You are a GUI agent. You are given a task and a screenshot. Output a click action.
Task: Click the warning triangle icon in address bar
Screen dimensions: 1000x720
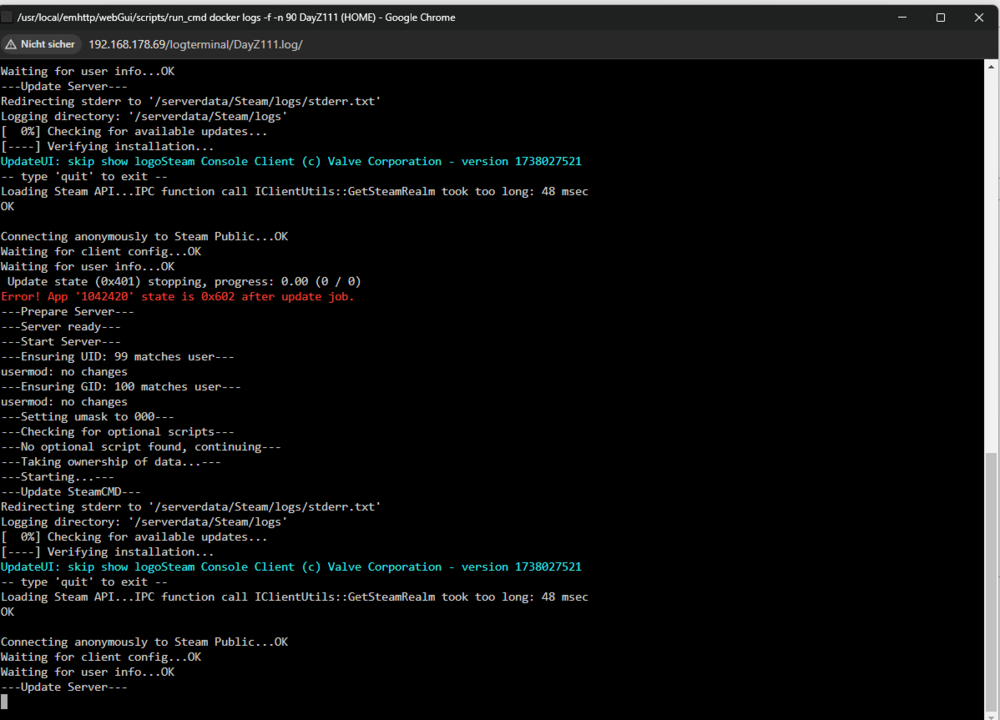coord(11,45)
